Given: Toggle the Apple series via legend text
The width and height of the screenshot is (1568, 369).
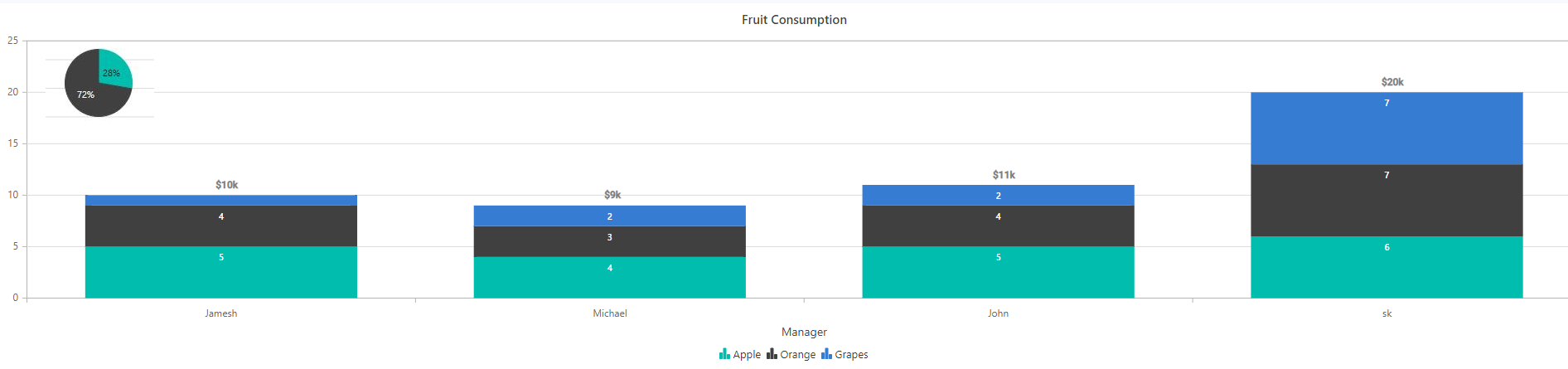Looking at the screenshot, I should click(747, 355).
